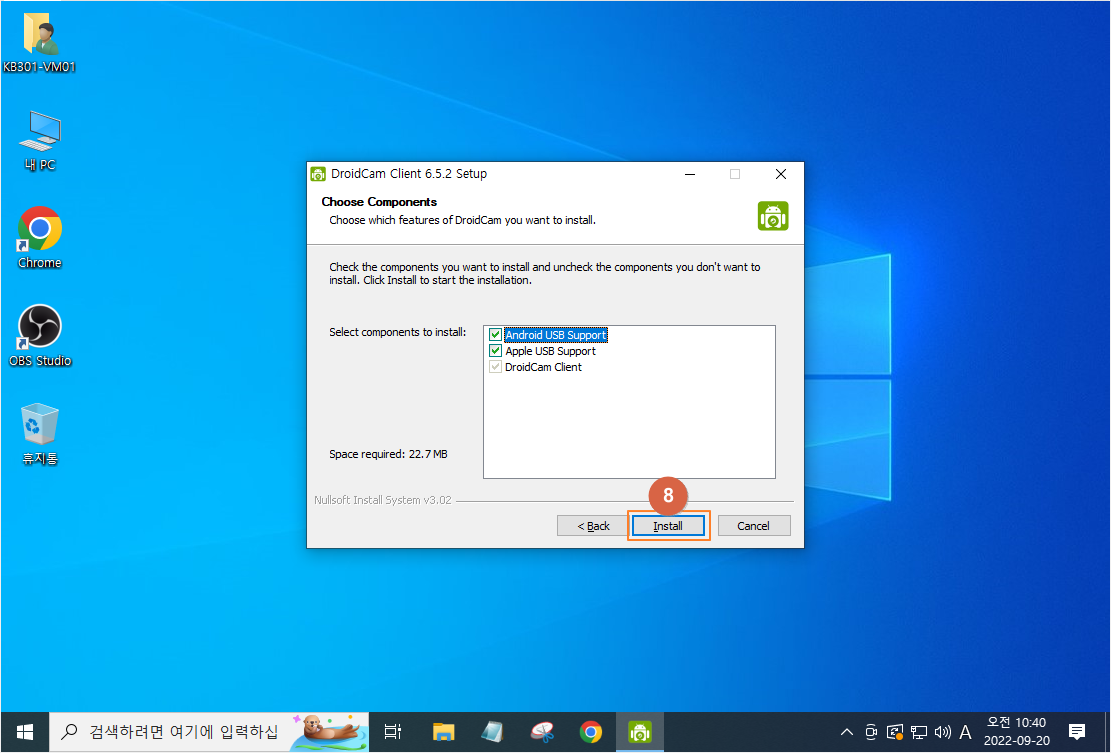Close the DroidCam setup window

(780, 174)
